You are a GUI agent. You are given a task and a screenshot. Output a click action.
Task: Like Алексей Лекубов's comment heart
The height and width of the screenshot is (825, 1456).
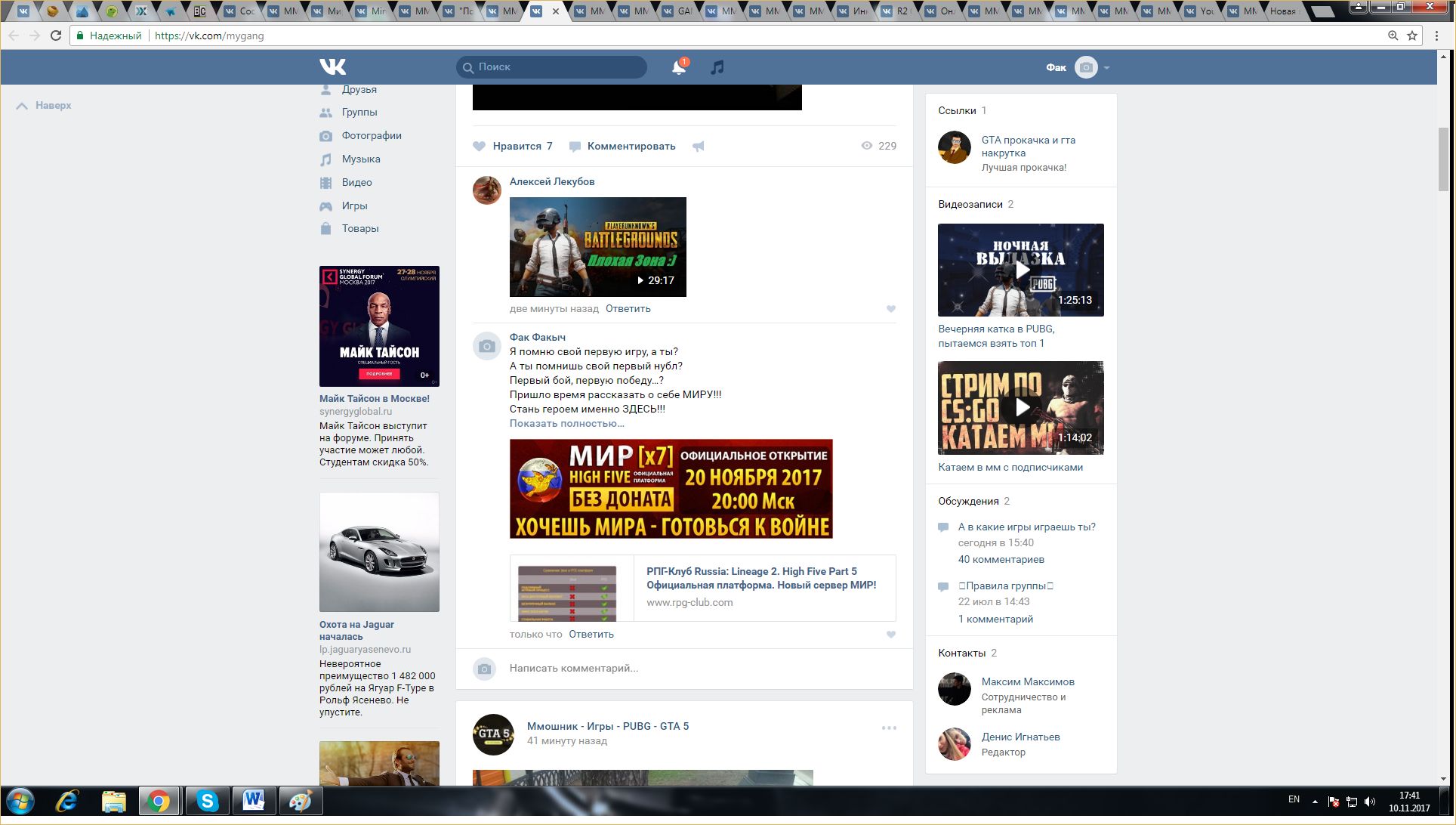pos(891,309)
